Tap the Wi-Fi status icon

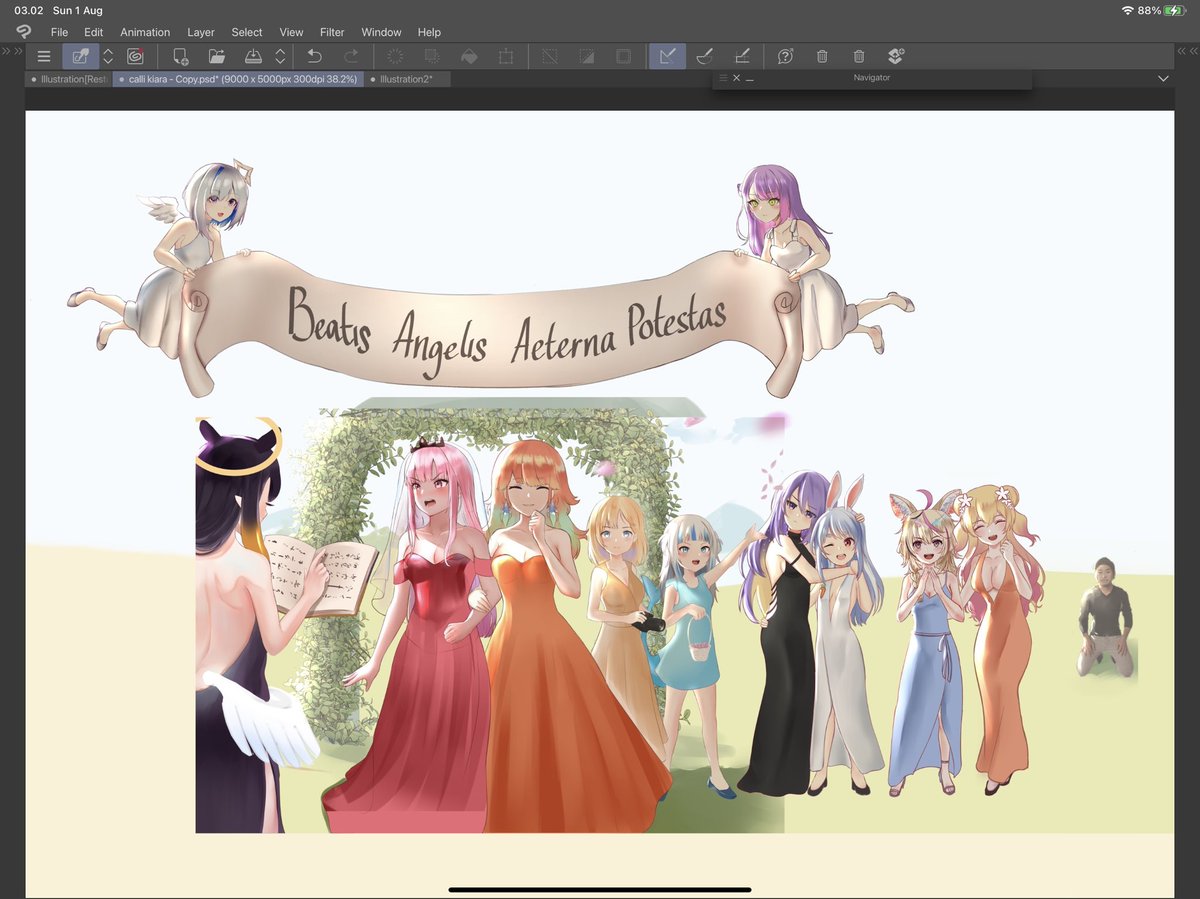pyautogui.click(x=1128, y=10)
